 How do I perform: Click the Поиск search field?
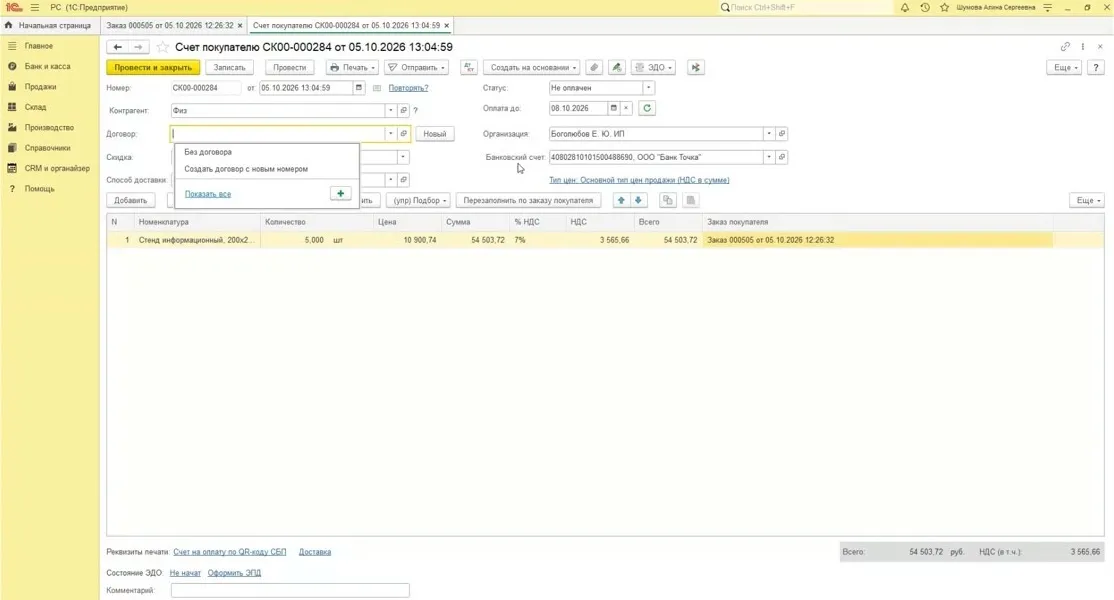click(x=804, y=7)
